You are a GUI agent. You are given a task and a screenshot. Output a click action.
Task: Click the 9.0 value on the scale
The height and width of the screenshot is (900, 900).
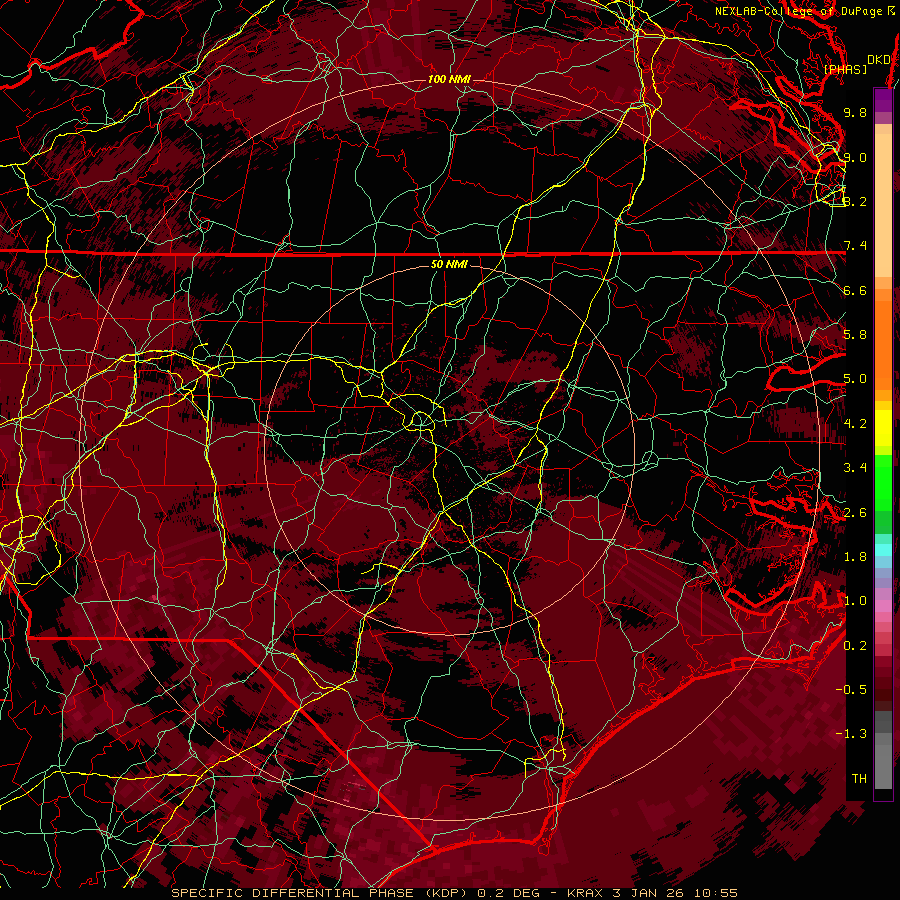click(855, 157)
